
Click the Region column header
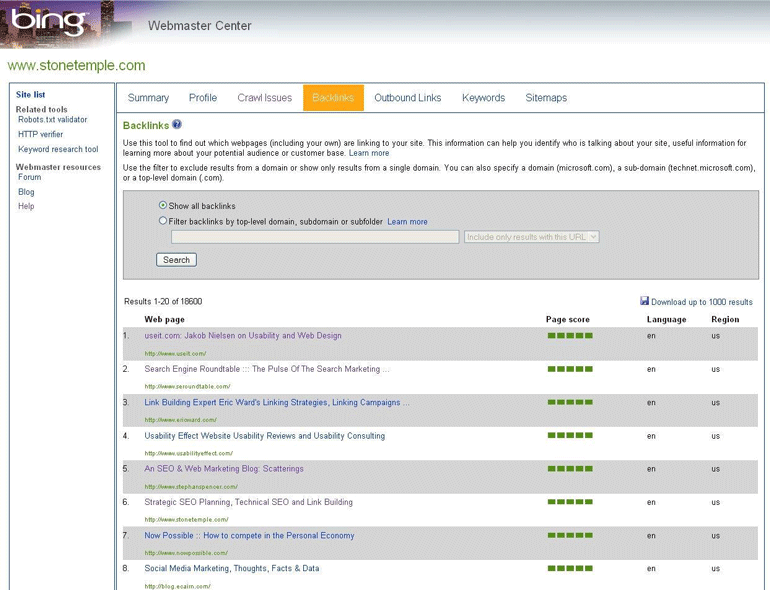(x=725, y=319)
